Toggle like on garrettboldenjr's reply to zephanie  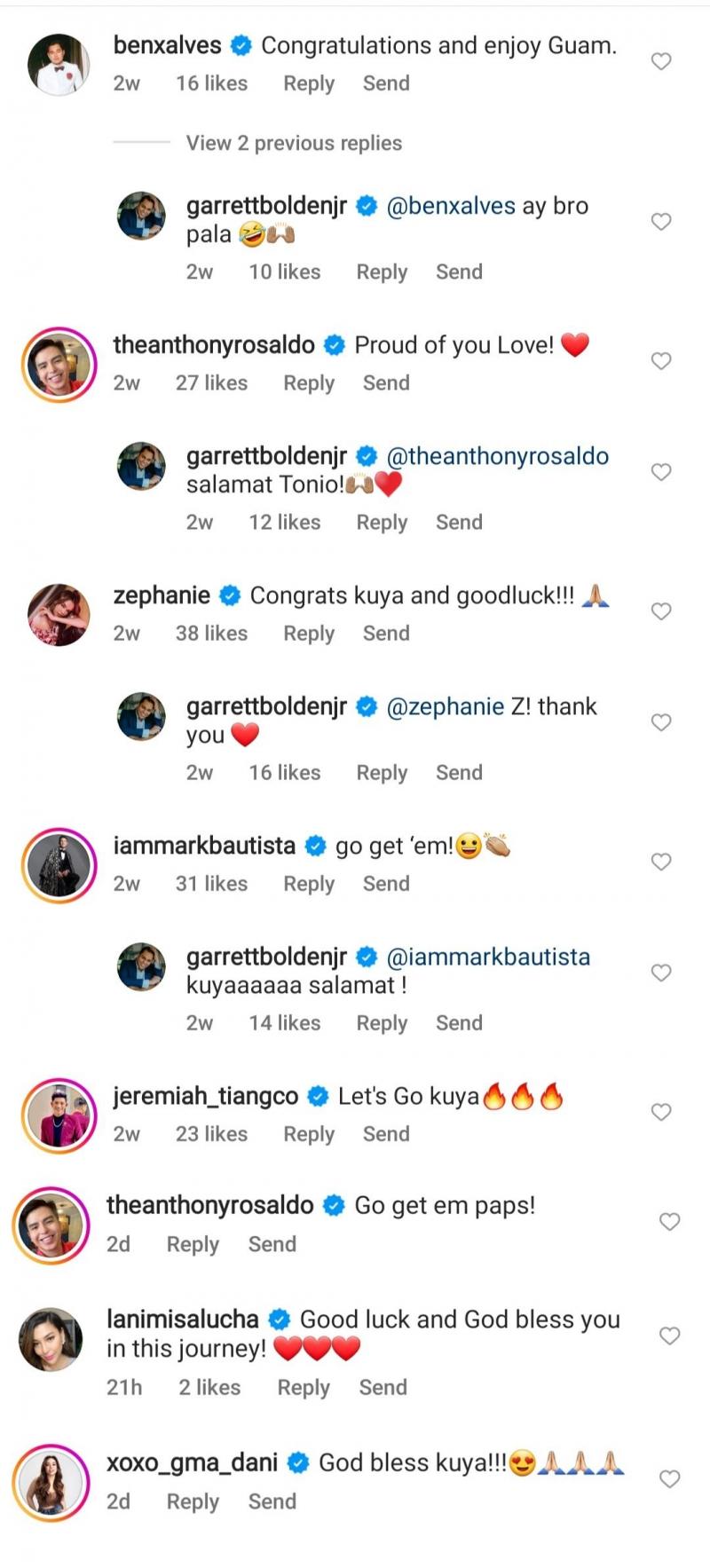coord(661,722)
